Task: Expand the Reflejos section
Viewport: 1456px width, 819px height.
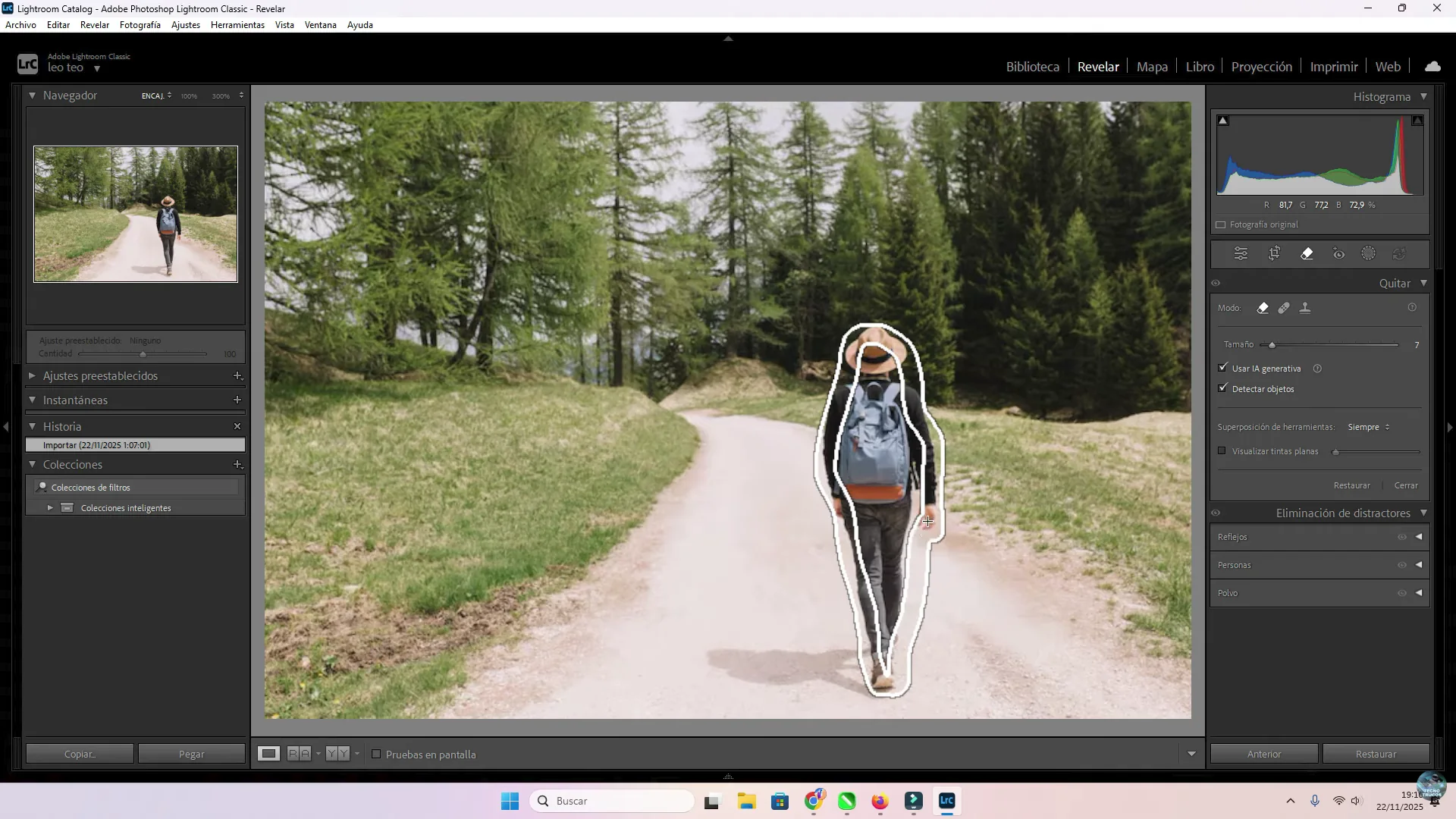Action: click(x=1419, y=537)
